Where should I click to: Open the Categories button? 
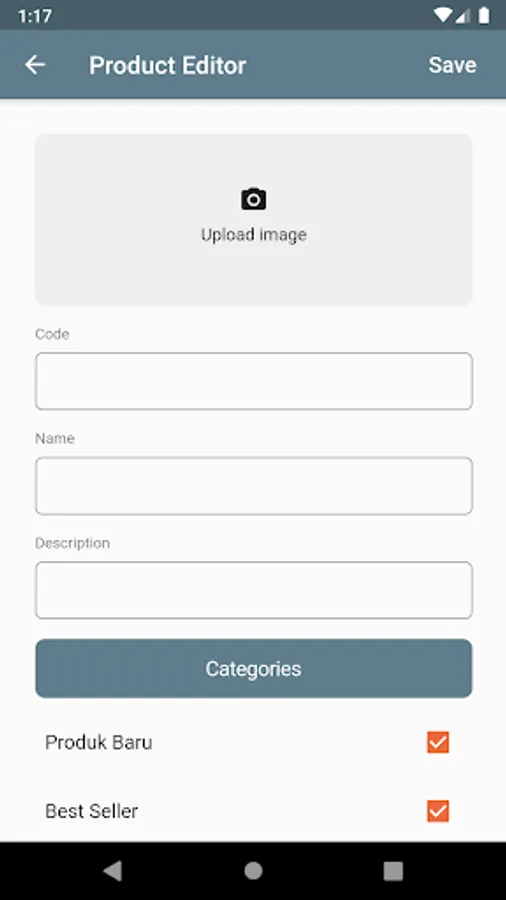tap(254, 669)
